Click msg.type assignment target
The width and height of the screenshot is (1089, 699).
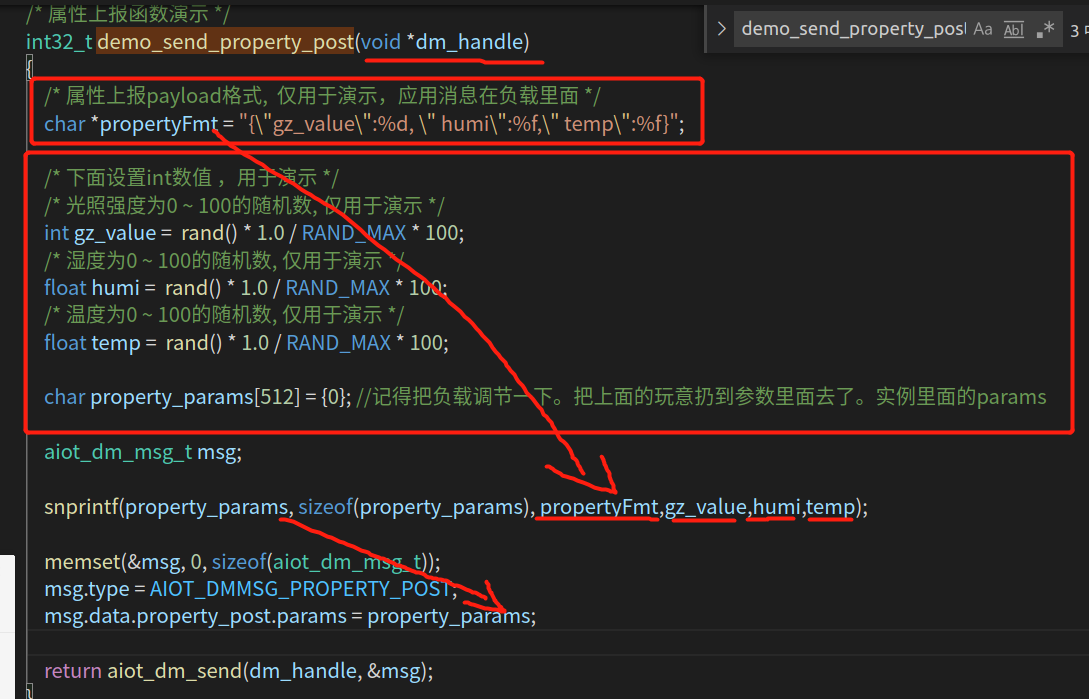87,589
